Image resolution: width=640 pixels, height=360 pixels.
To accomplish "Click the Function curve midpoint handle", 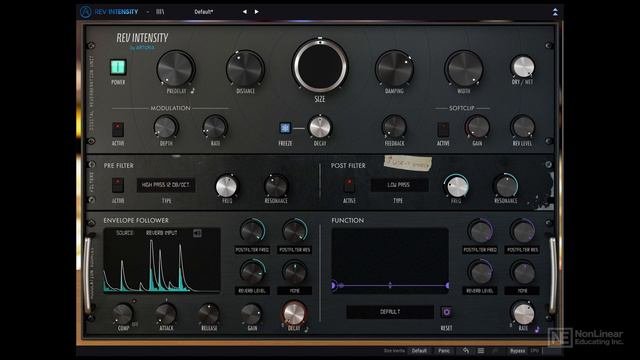I will coord(390,285).
